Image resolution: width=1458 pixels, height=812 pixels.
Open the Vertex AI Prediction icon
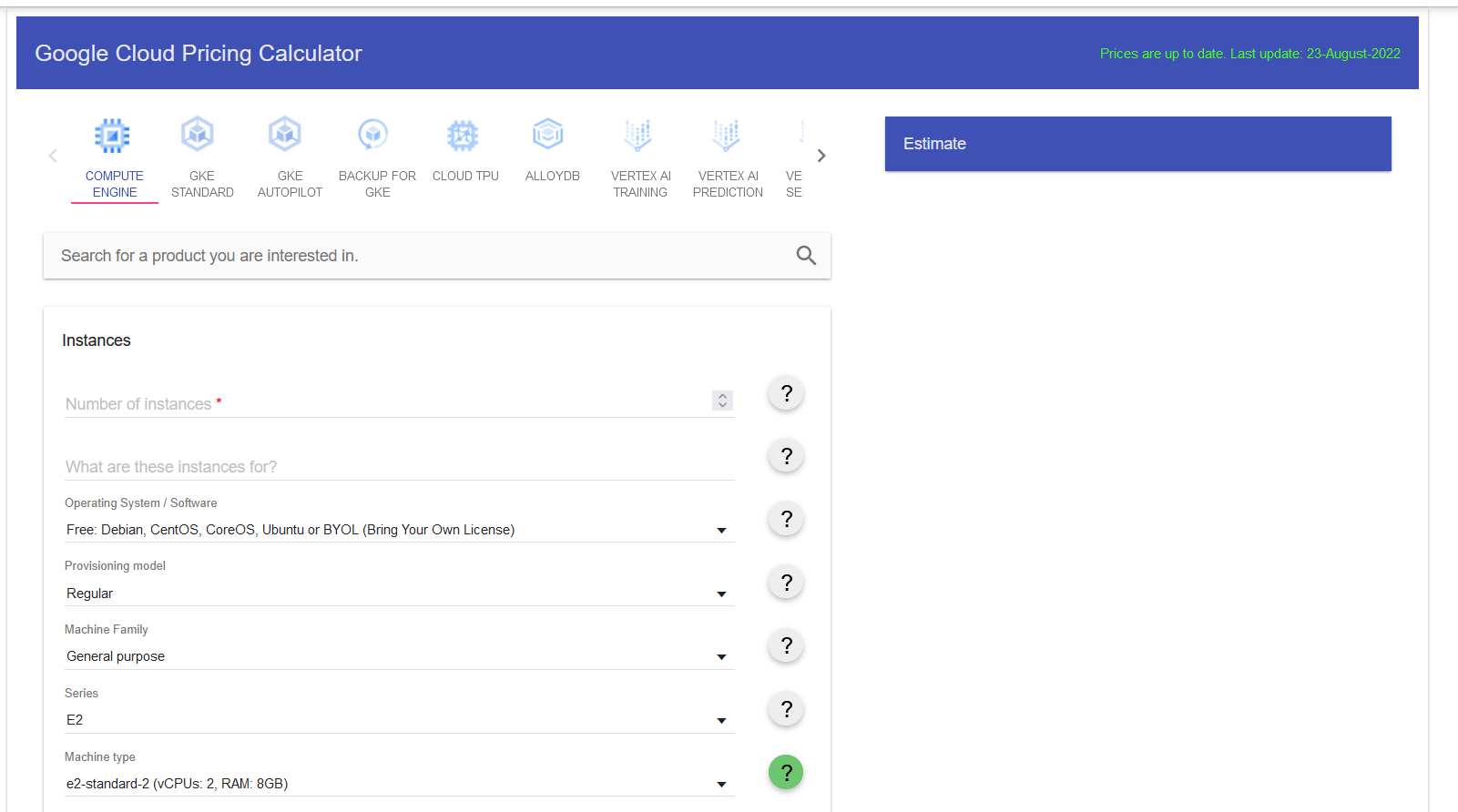[726, 136]
